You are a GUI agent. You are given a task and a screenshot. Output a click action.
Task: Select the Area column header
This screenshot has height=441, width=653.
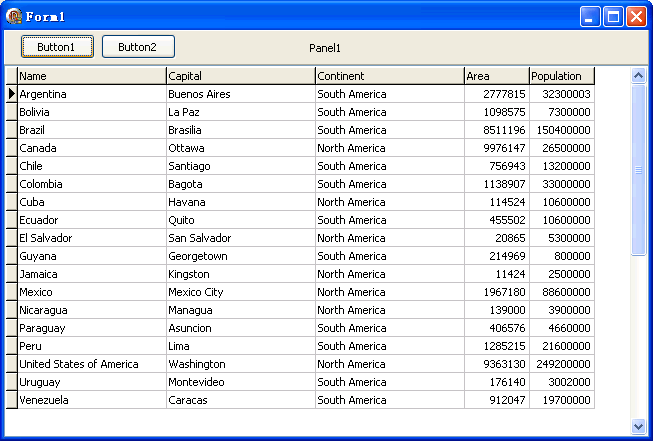[x=497, y=76]
